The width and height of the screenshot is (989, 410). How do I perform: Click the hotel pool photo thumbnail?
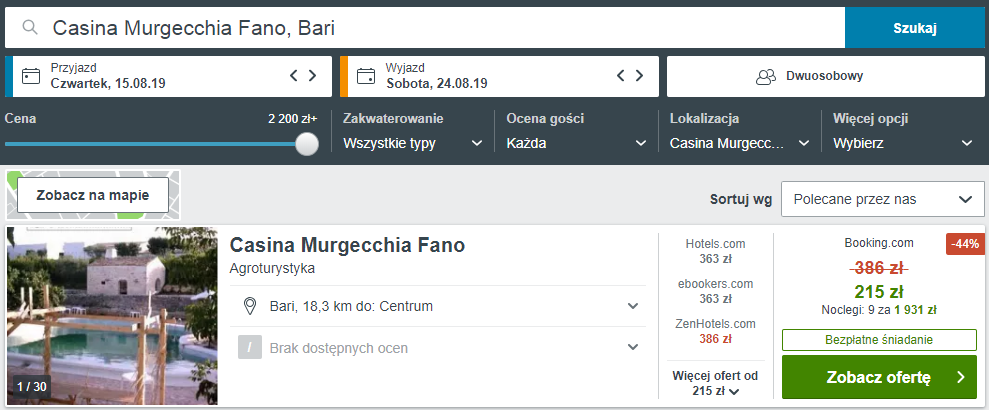(x=112, y=315)
